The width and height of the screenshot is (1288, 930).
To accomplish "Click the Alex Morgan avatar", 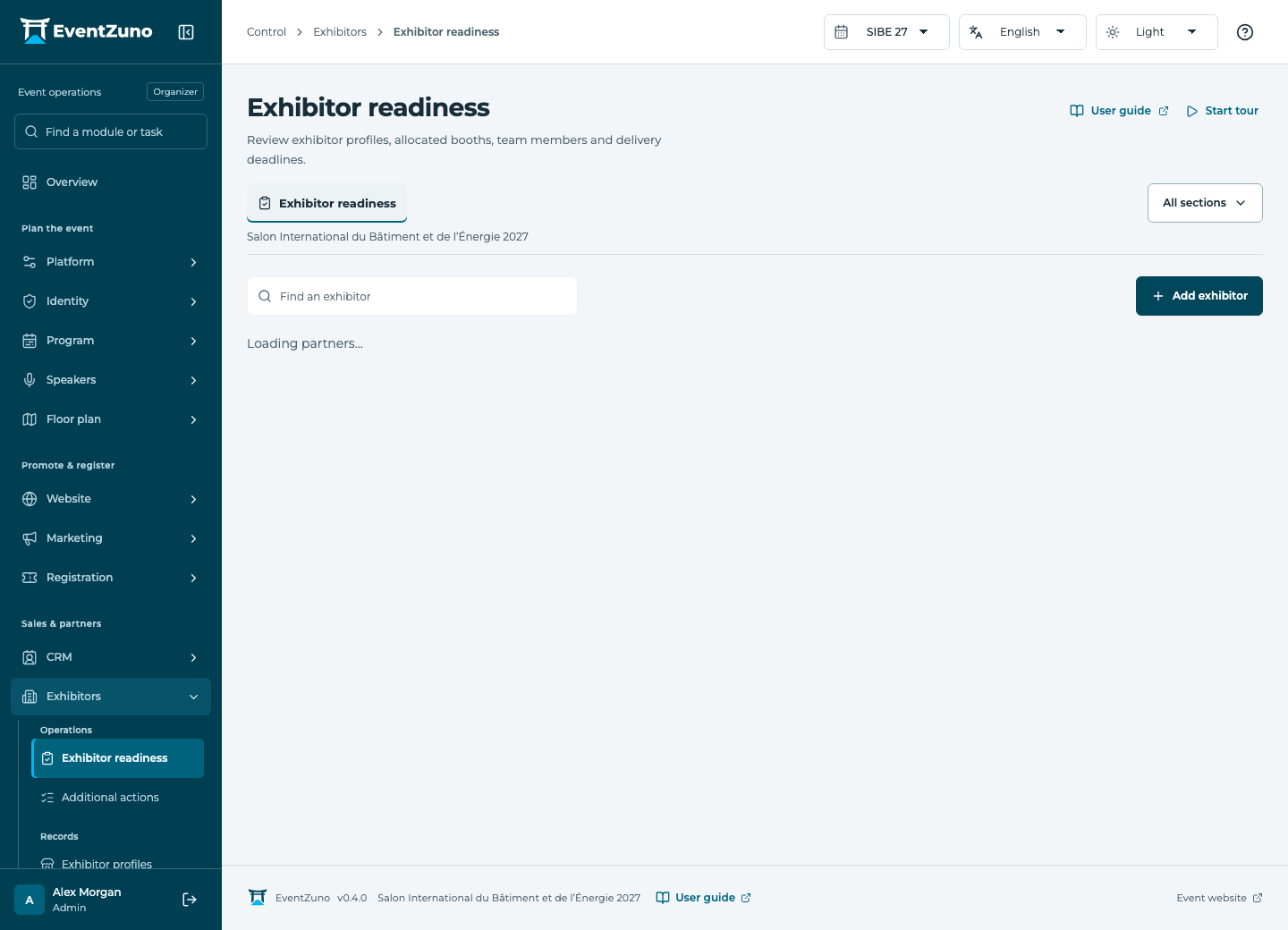I will click(x=30, y=900).
